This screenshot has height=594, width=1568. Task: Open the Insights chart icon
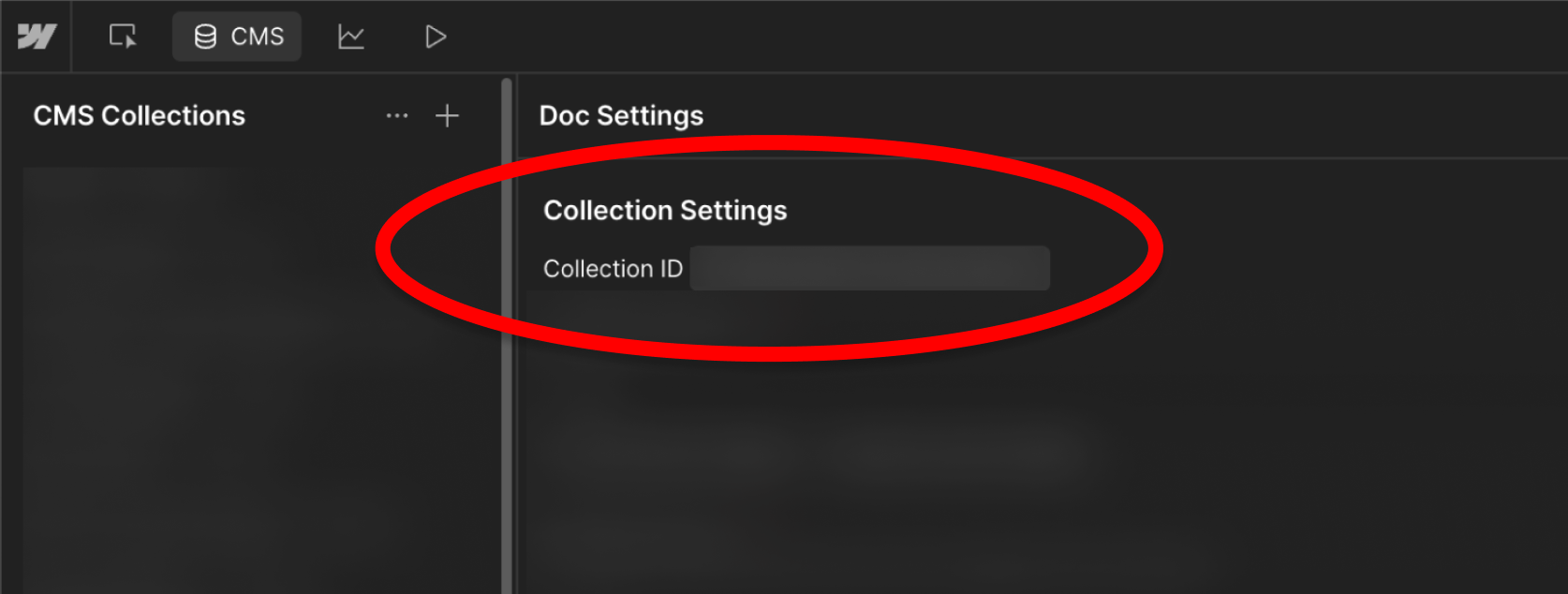351,37
